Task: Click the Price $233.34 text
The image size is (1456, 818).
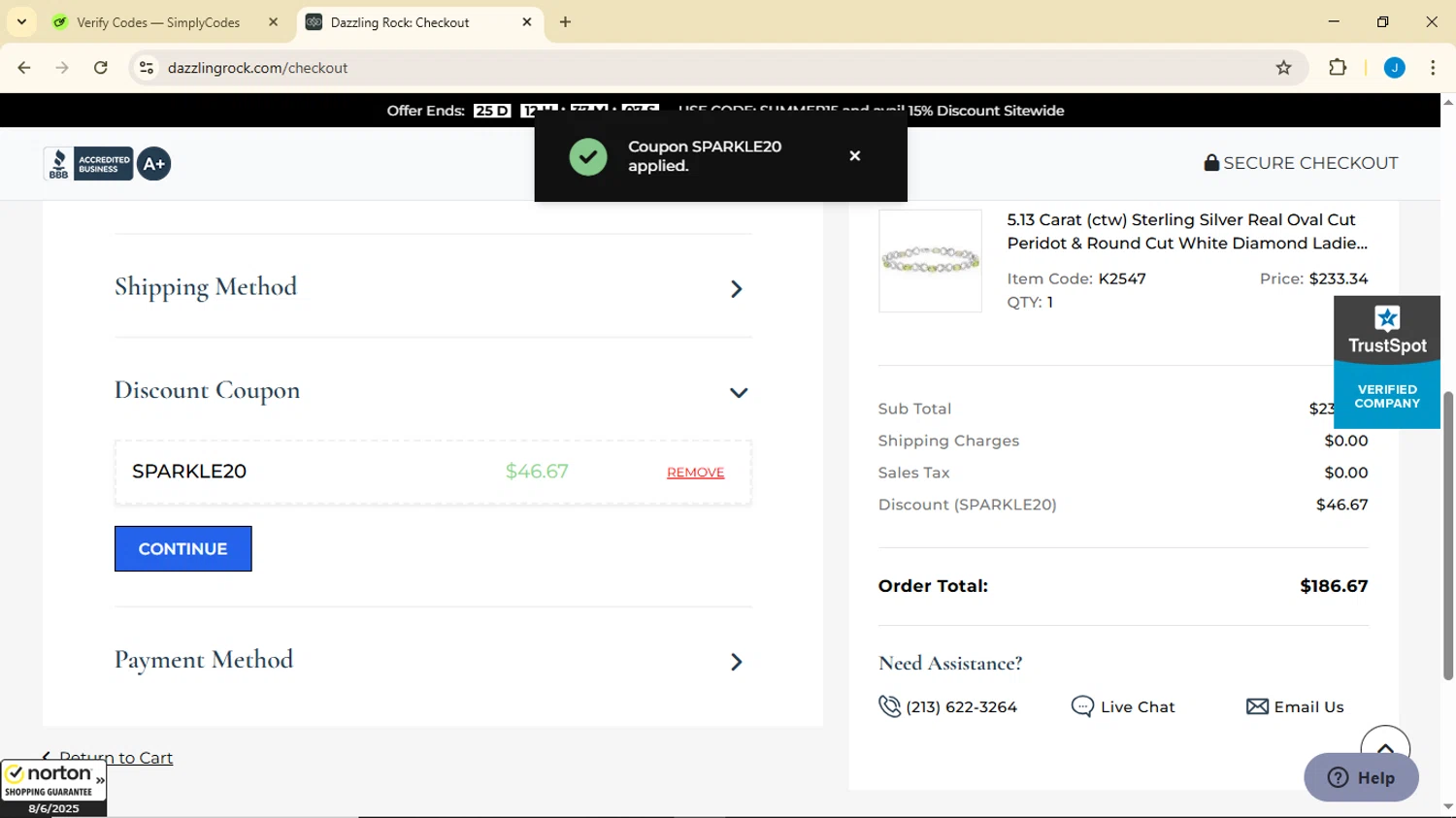Action: [x=1314, y=278]
